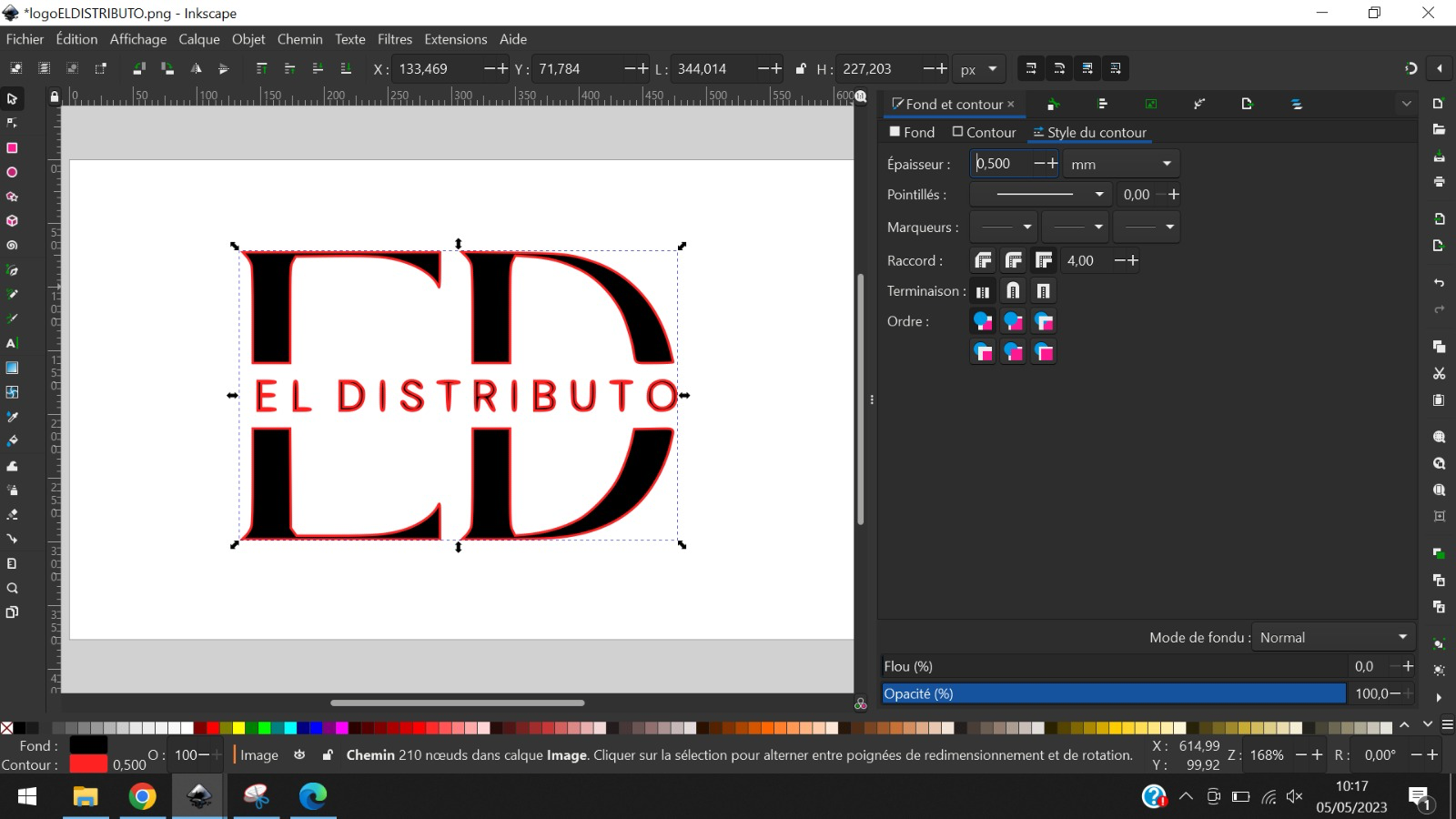Image resolution: width=1456 pixels, height=819 pixels.
Task: Click the Print icon in right toolbar
Action: point(1439,181)
